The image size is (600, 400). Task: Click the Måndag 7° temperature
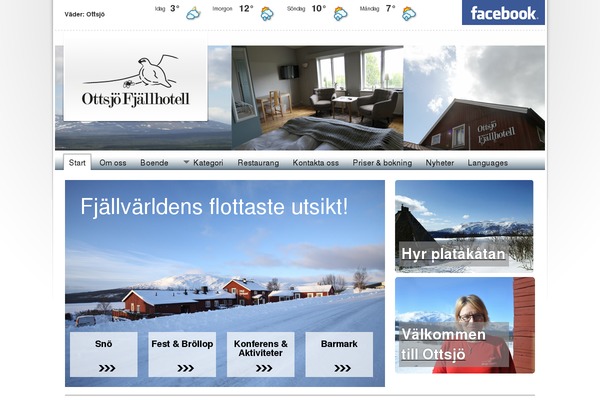click(390, 8)
